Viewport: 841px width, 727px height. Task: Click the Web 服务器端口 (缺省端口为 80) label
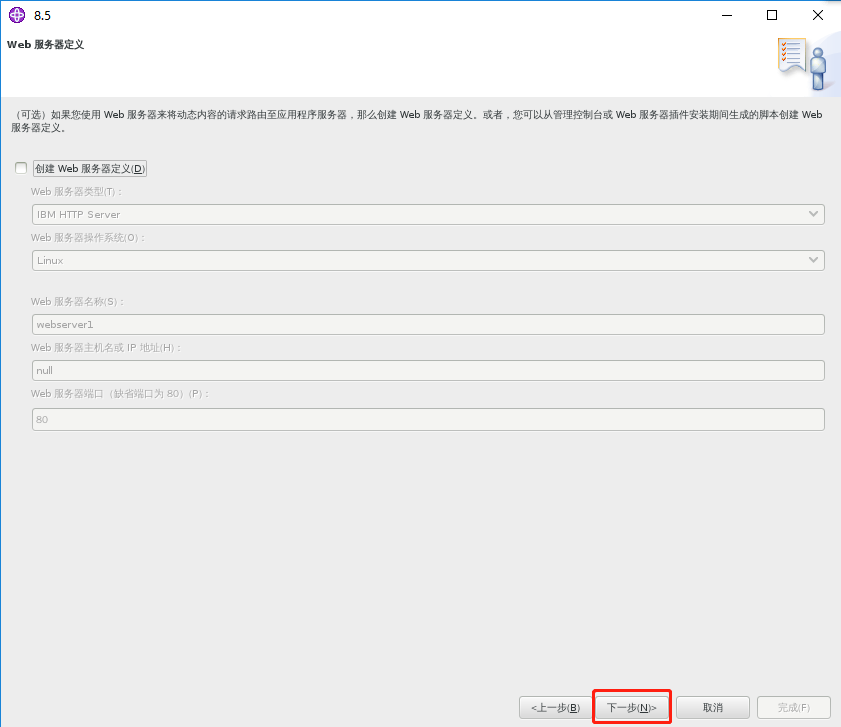(120, 394)
